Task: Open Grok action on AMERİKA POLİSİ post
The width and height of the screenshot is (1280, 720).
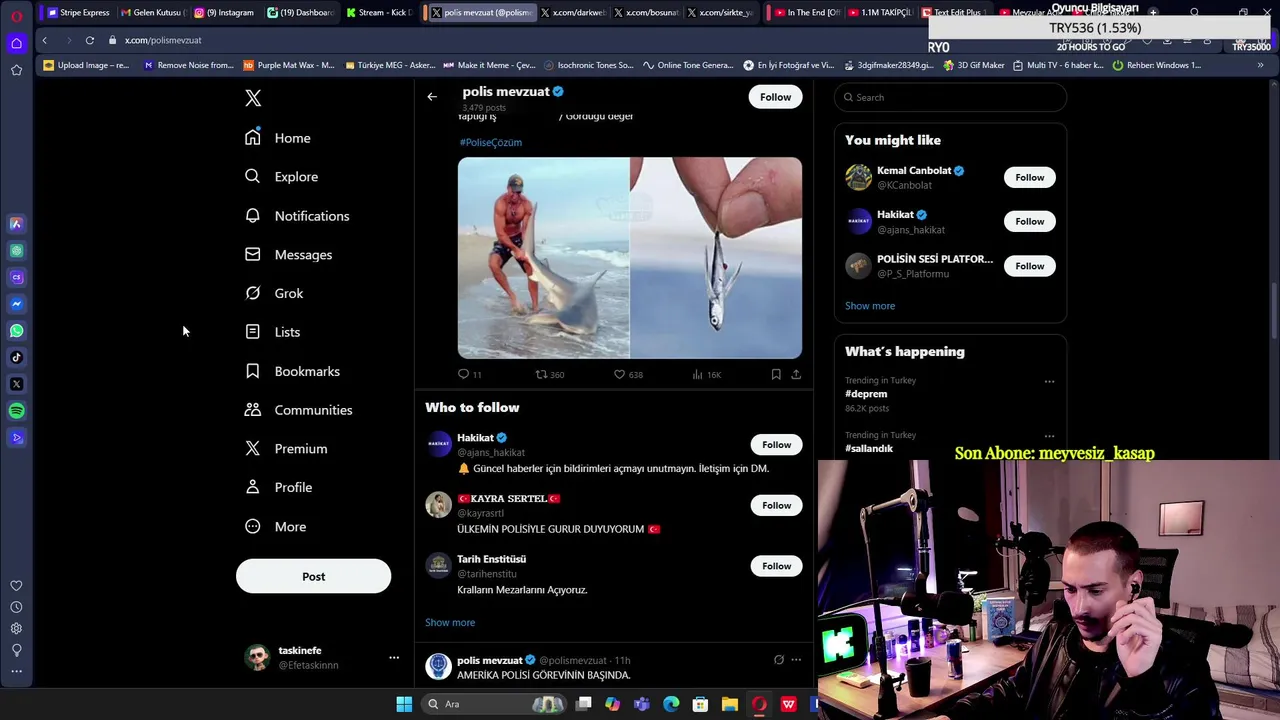Action: pyautogui.click(x=778, y=660)
